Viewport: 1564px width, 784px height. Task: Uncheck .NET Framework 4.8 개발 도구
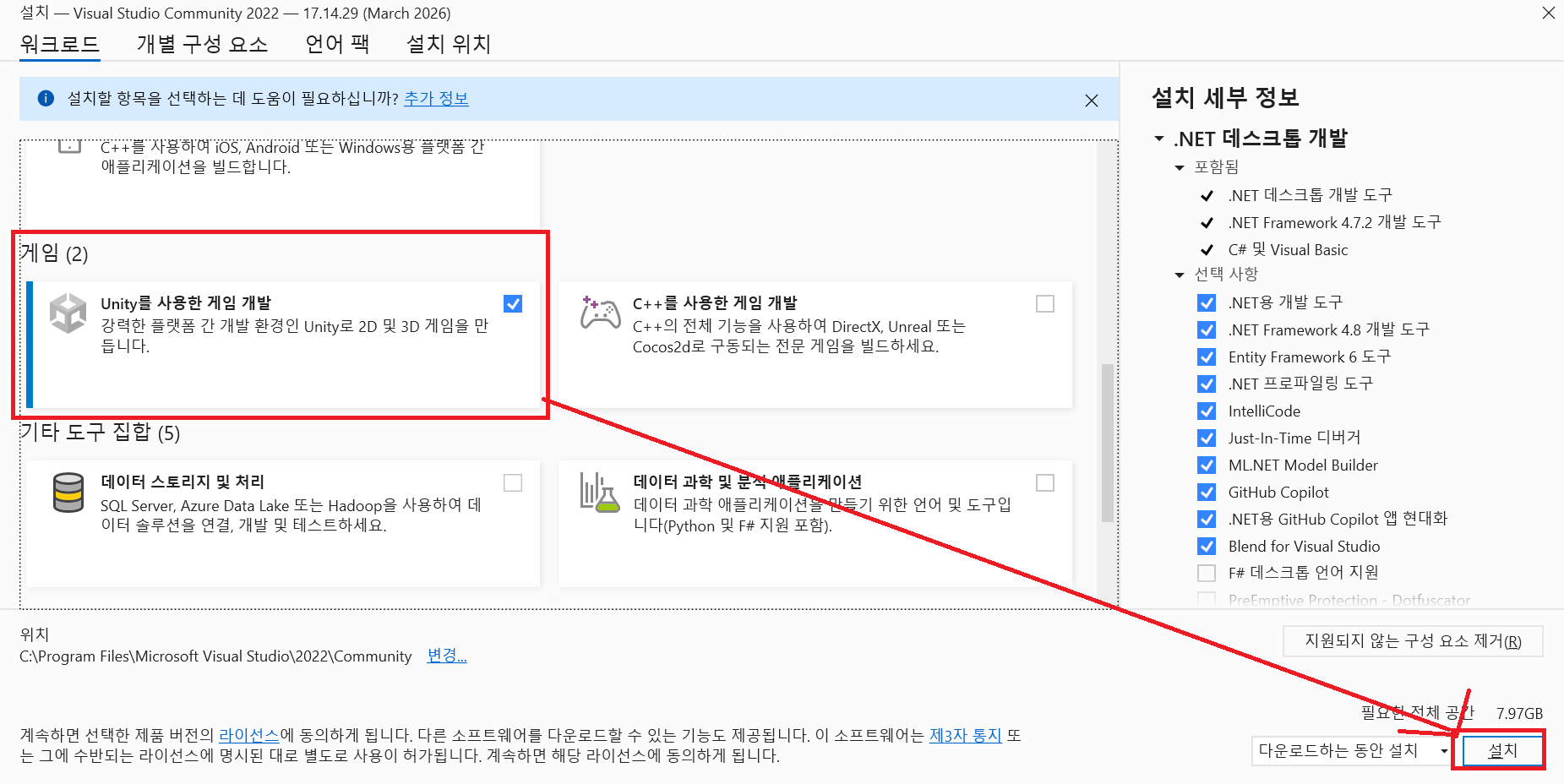click(1207, 329)
